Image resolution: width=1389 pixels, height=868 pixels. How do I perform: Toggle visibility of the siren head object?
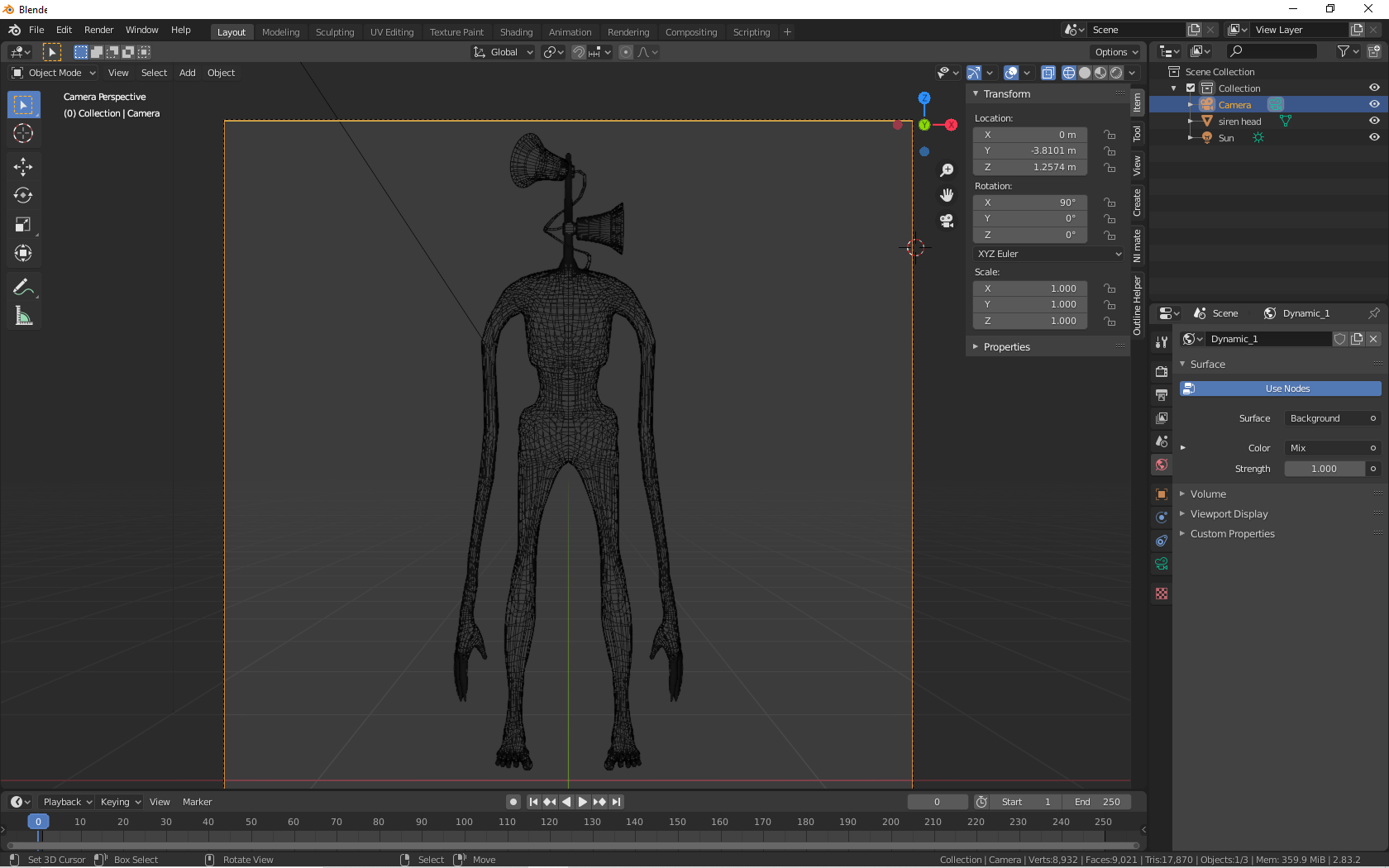(x=1374, y=121)
